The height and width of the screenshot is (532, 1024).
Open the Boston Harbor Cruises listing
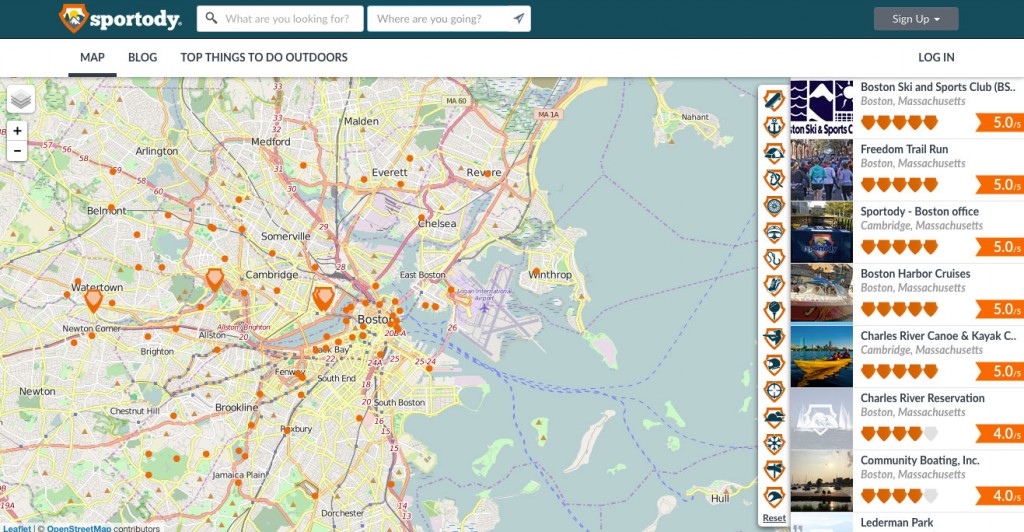(x=907, y=294)
